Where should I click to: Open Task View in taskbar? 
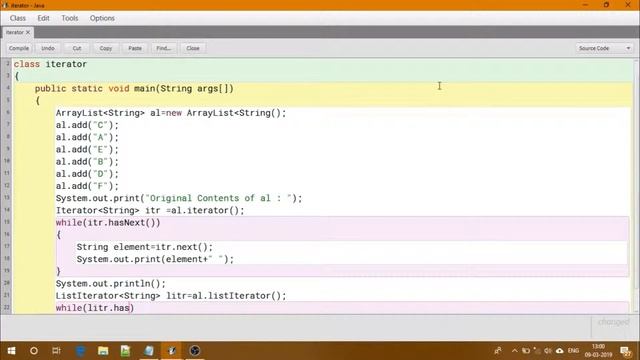tap(56, 351)
